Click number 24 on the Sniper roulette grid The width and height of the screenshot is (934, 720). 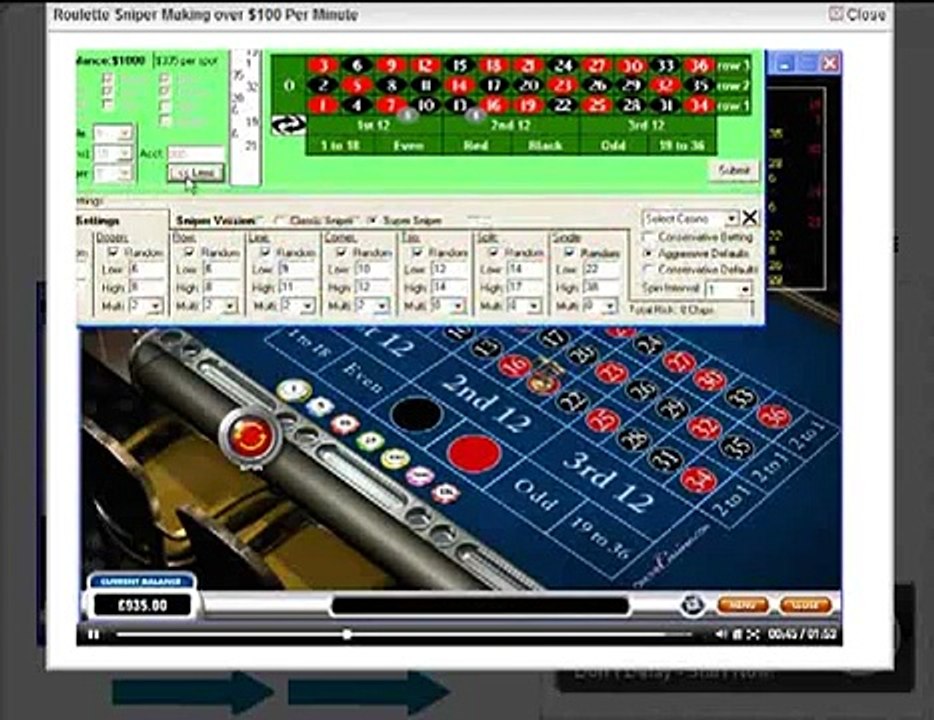(x=563, y=65)
